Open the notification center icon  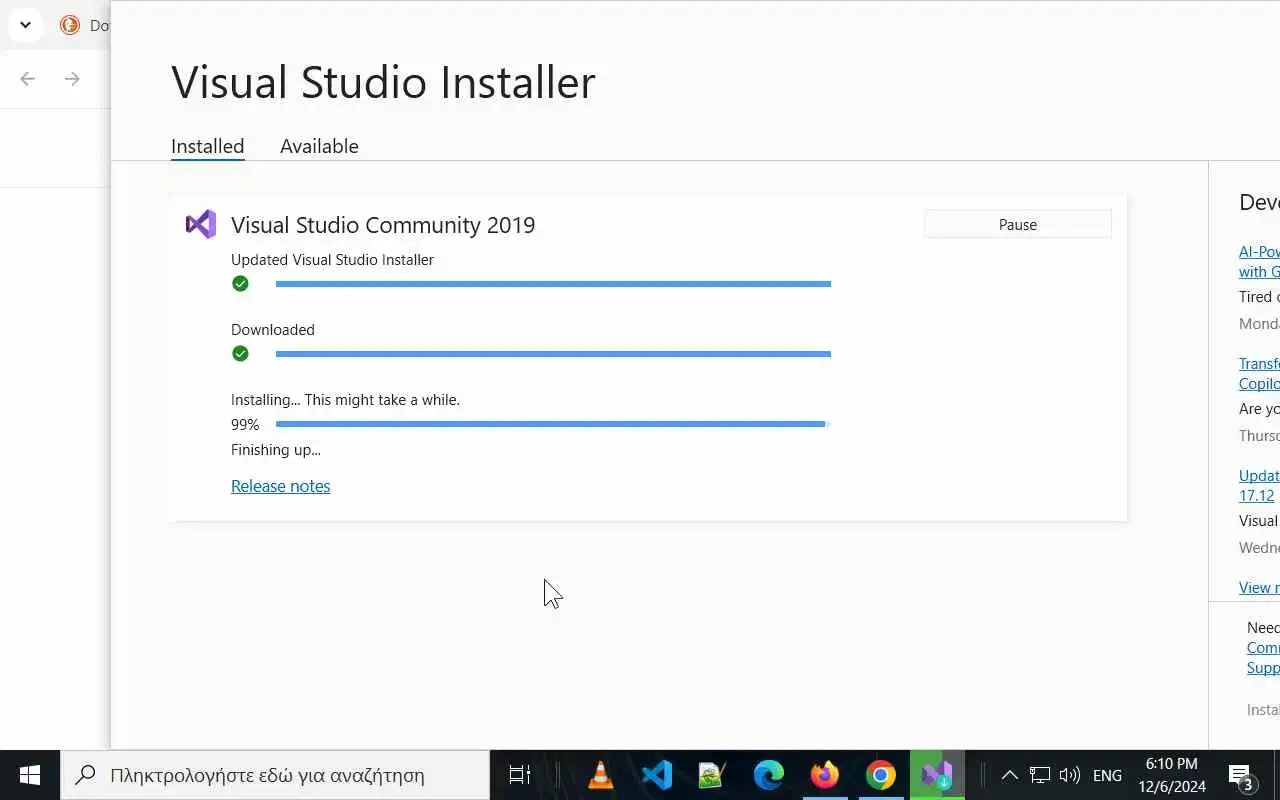(1240, 775)
